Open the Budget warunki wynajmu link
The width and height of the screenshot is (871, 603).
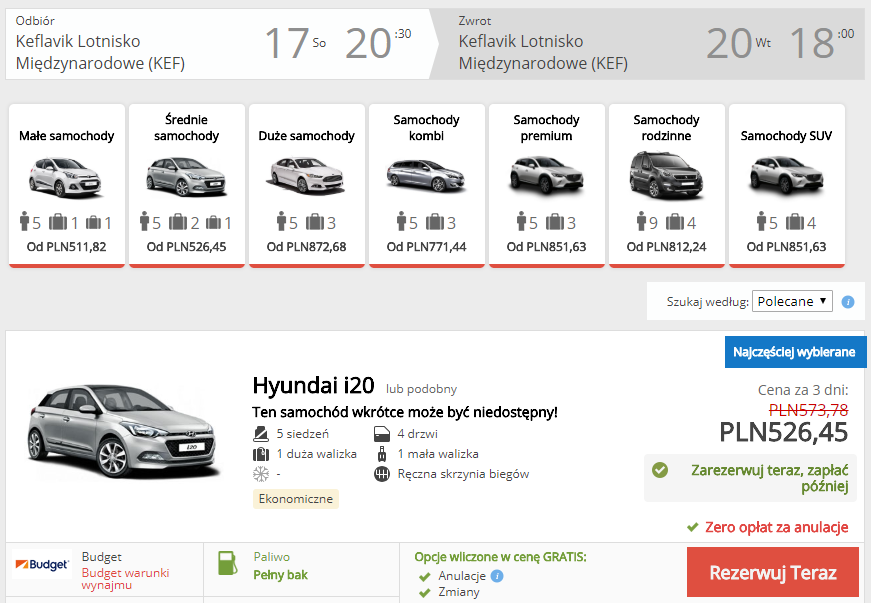(x=126, y=579)
